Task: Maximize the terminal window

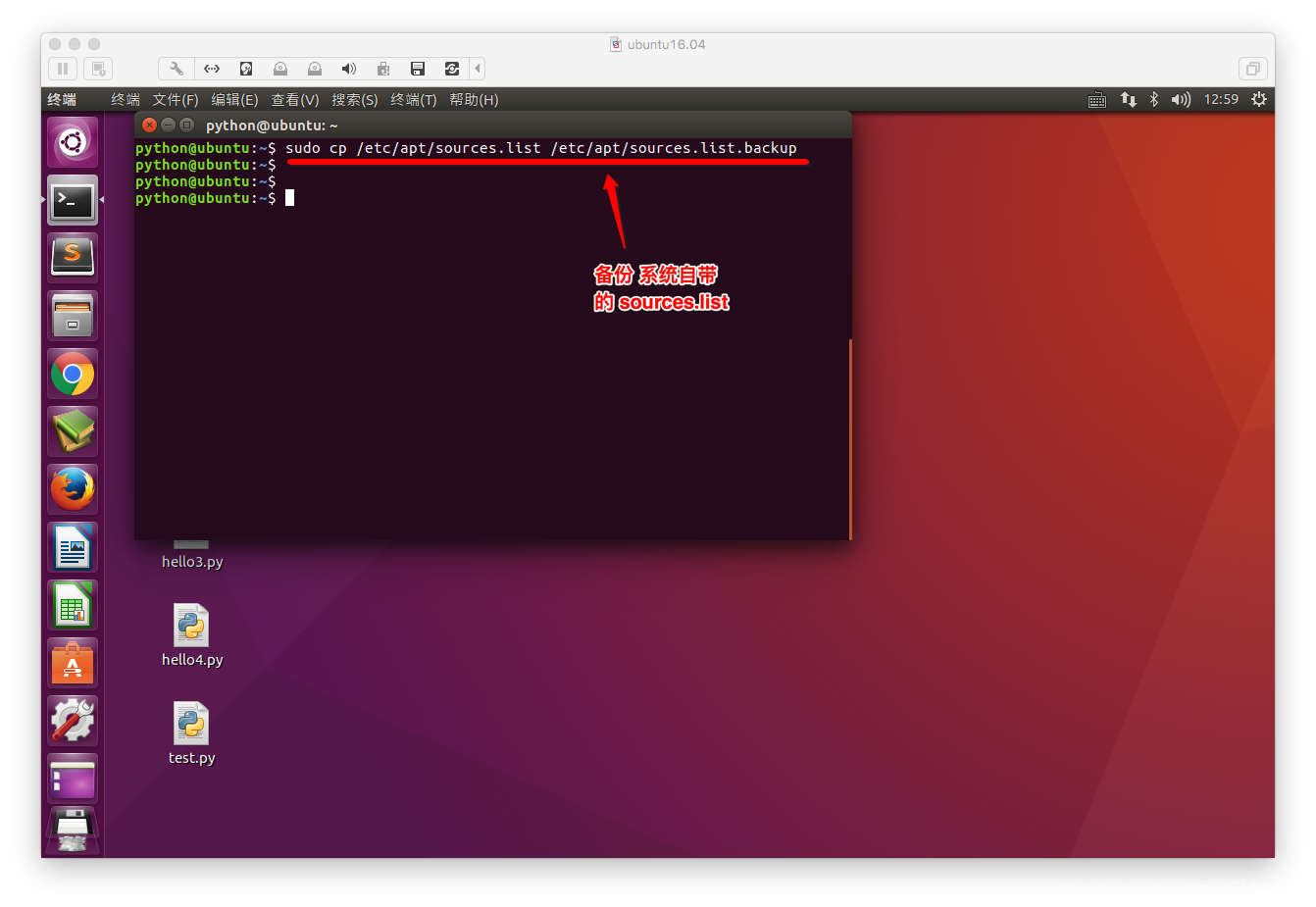Action: tap(186, 126)
